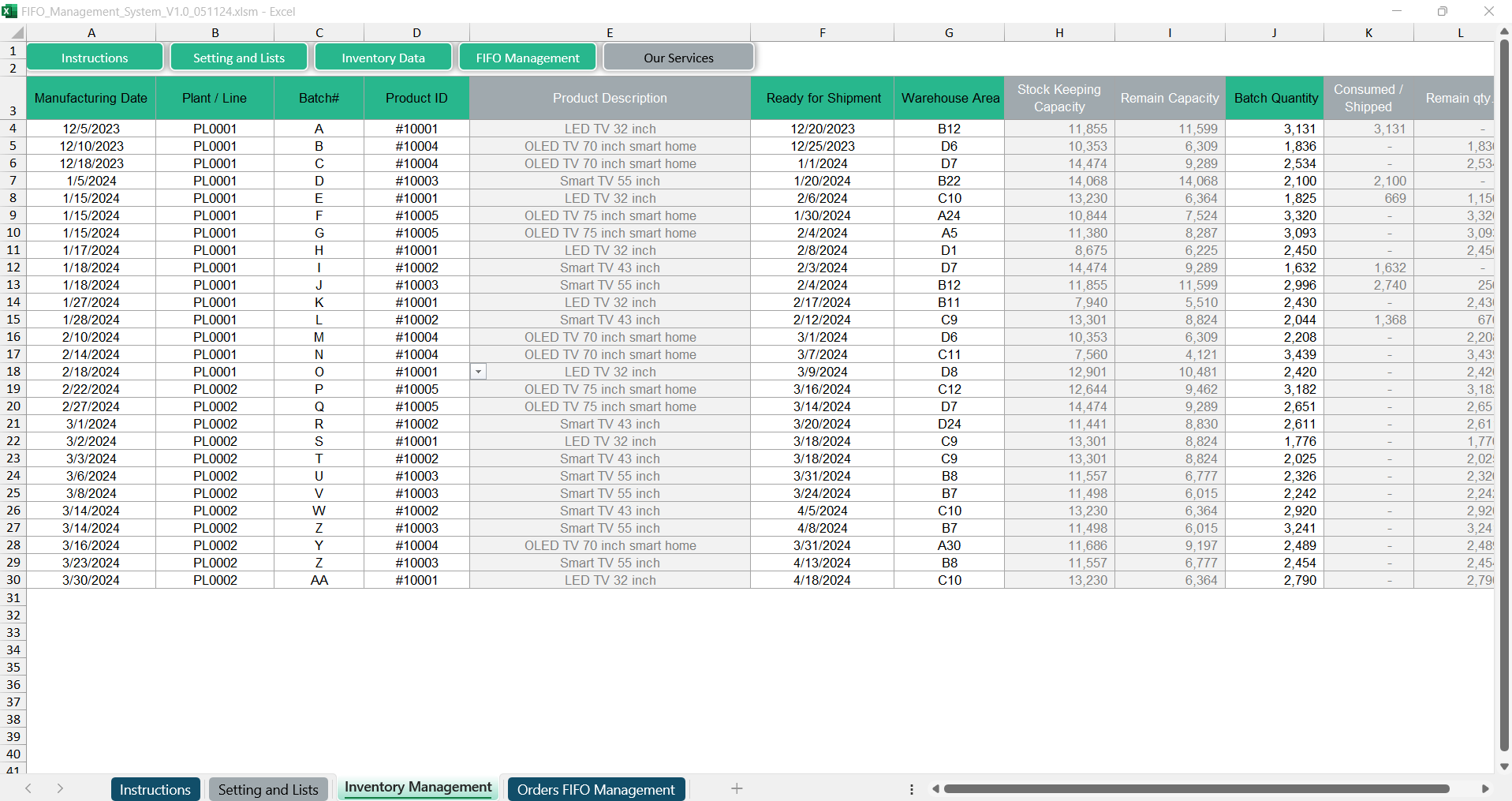Screen dimensions: 1512x801
Task: Click the previous sheet navigation arrow
Action: [28, 788]
